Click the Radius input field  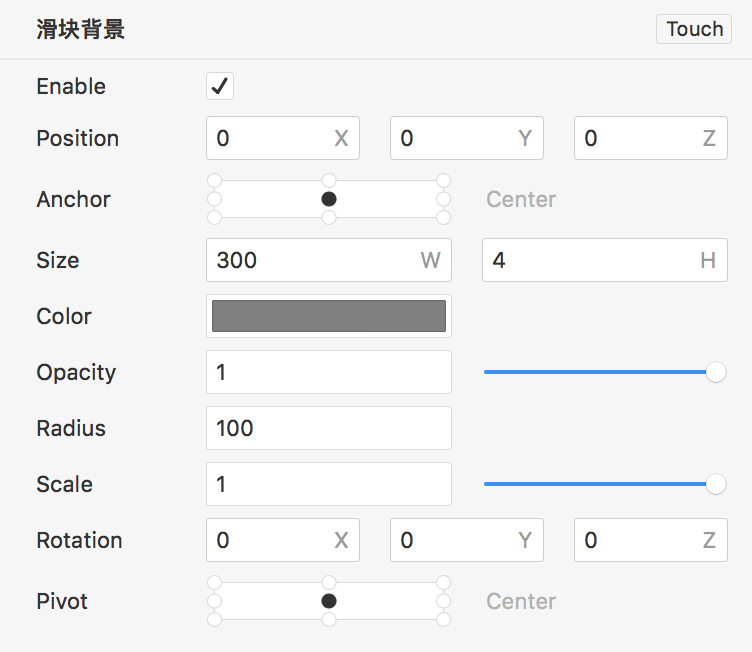[x=329, y=428]
